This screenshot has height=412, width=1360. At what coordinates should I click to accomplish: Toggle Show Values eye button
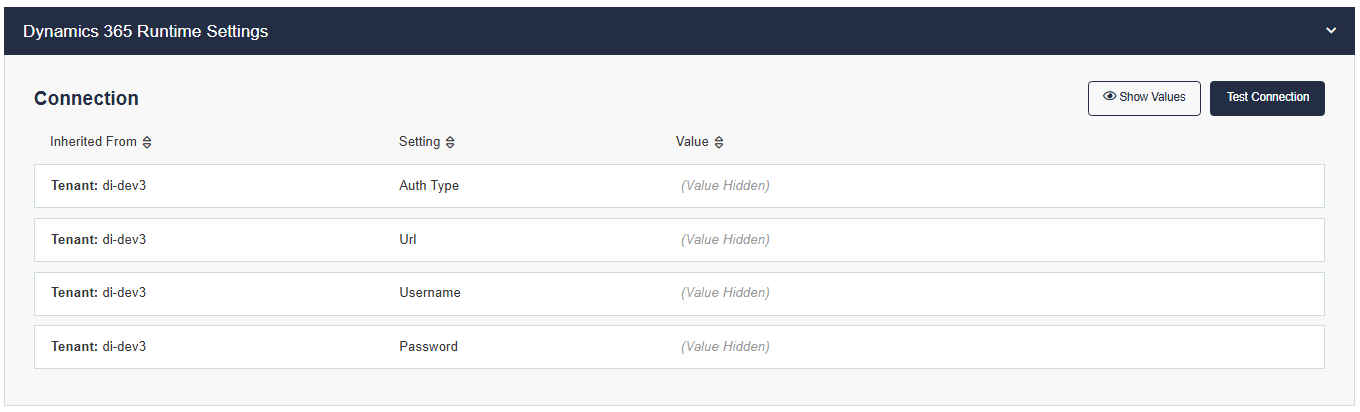[x=1144, y=98]
